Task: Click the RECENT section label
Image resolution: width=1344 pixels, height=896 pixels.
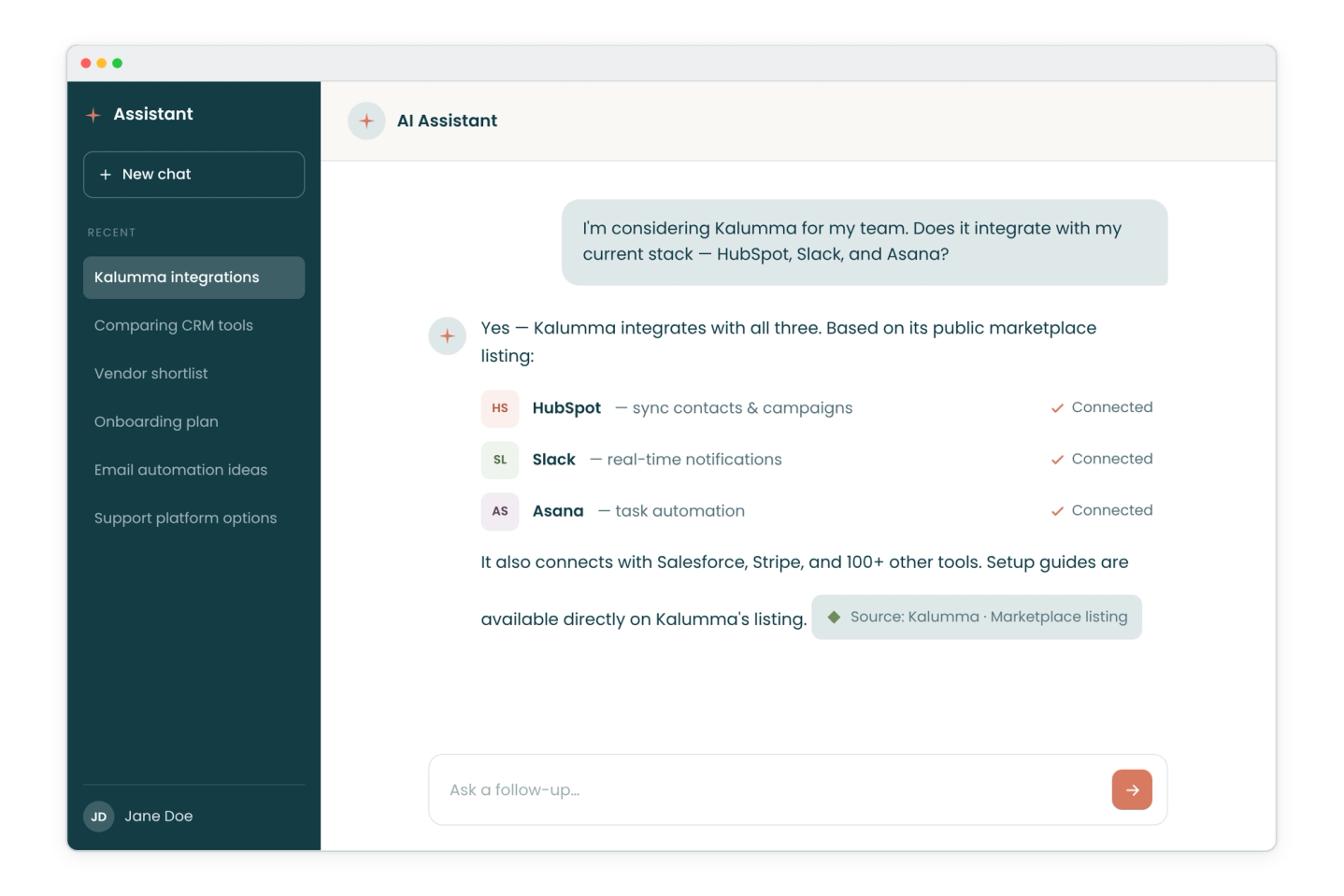Action: pos(111,233)
